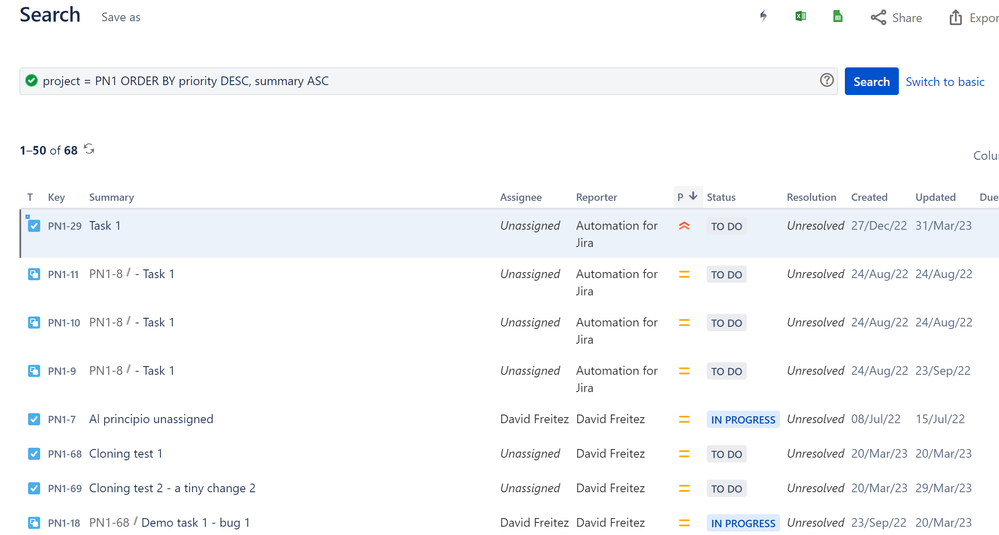Sort by Status column header
This screenshot has width=999, height=535.
pyautogui.click(x=721, y=197)
